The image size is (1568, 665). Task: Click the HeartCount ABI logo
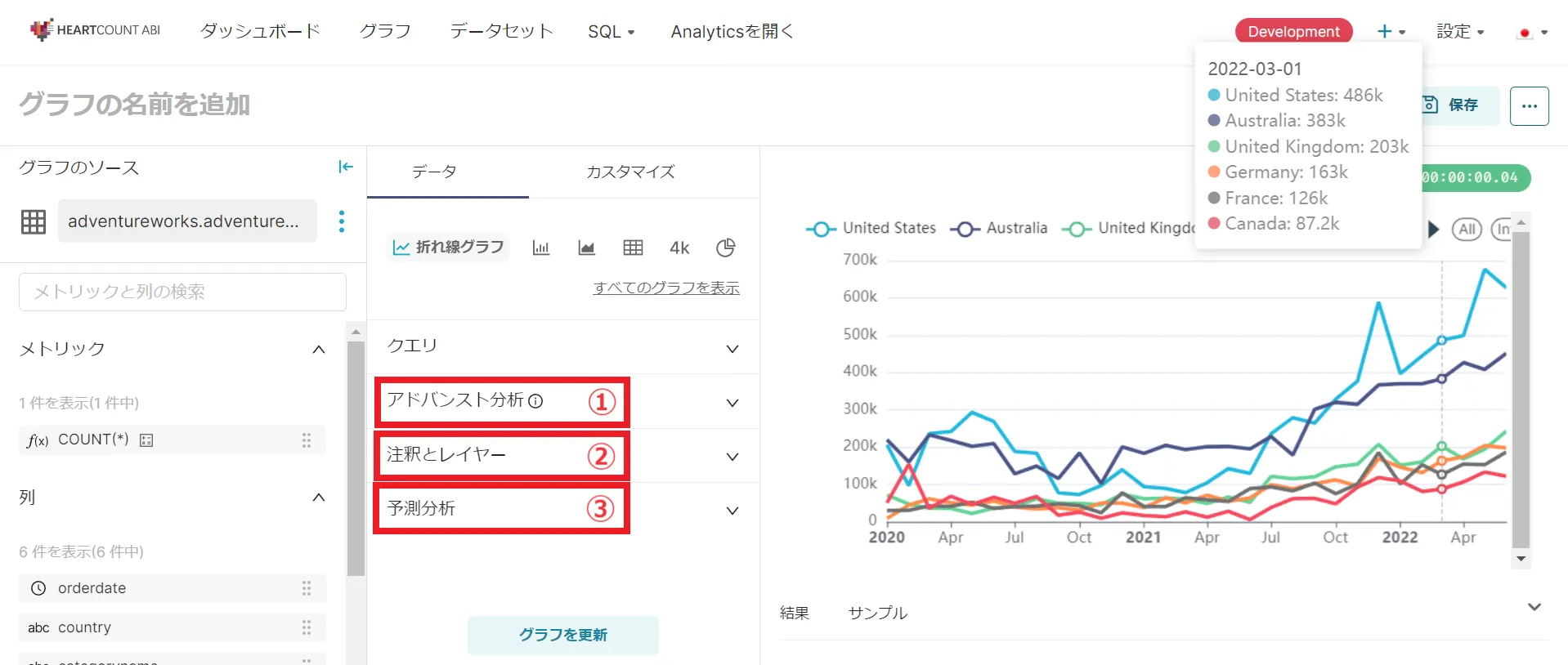96,30
